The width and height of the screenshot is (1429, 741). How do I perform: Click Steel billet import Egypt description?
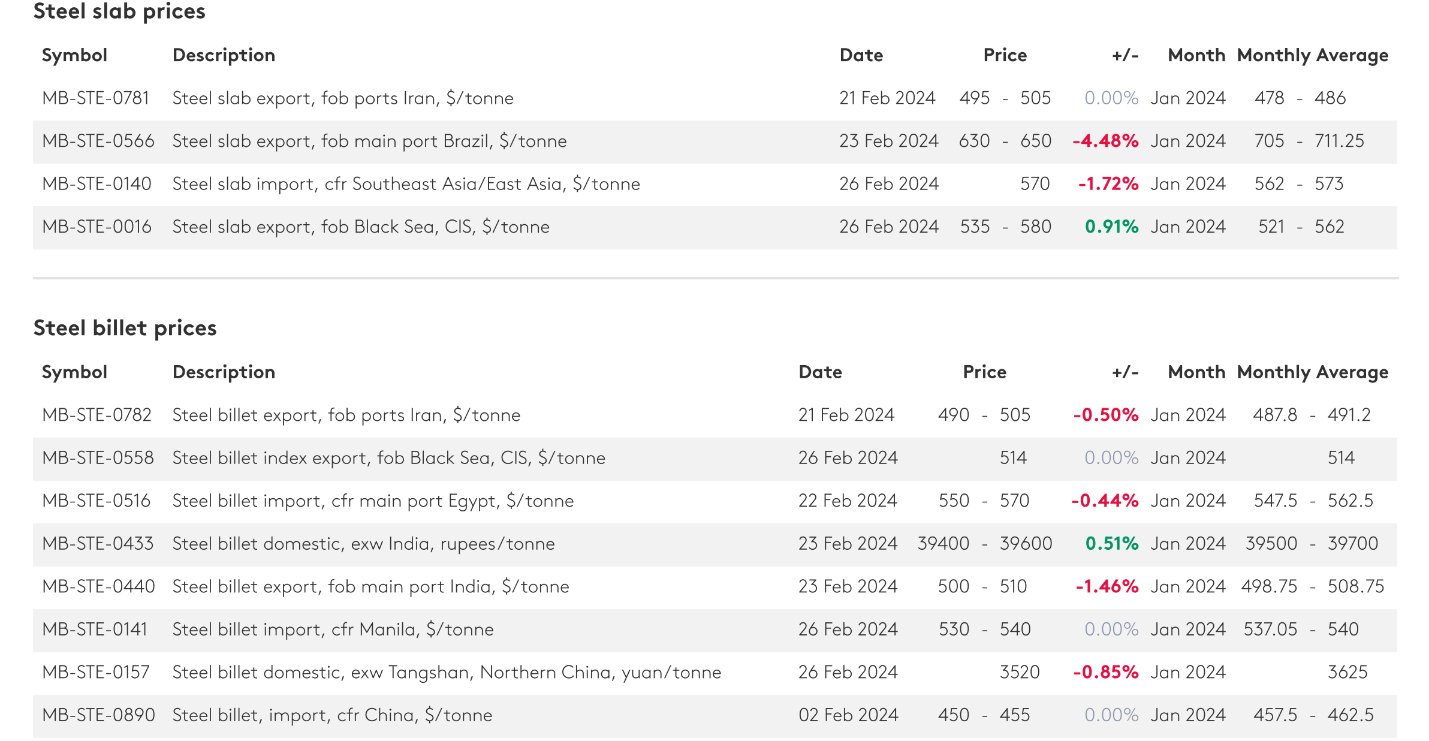pos(373,501)
